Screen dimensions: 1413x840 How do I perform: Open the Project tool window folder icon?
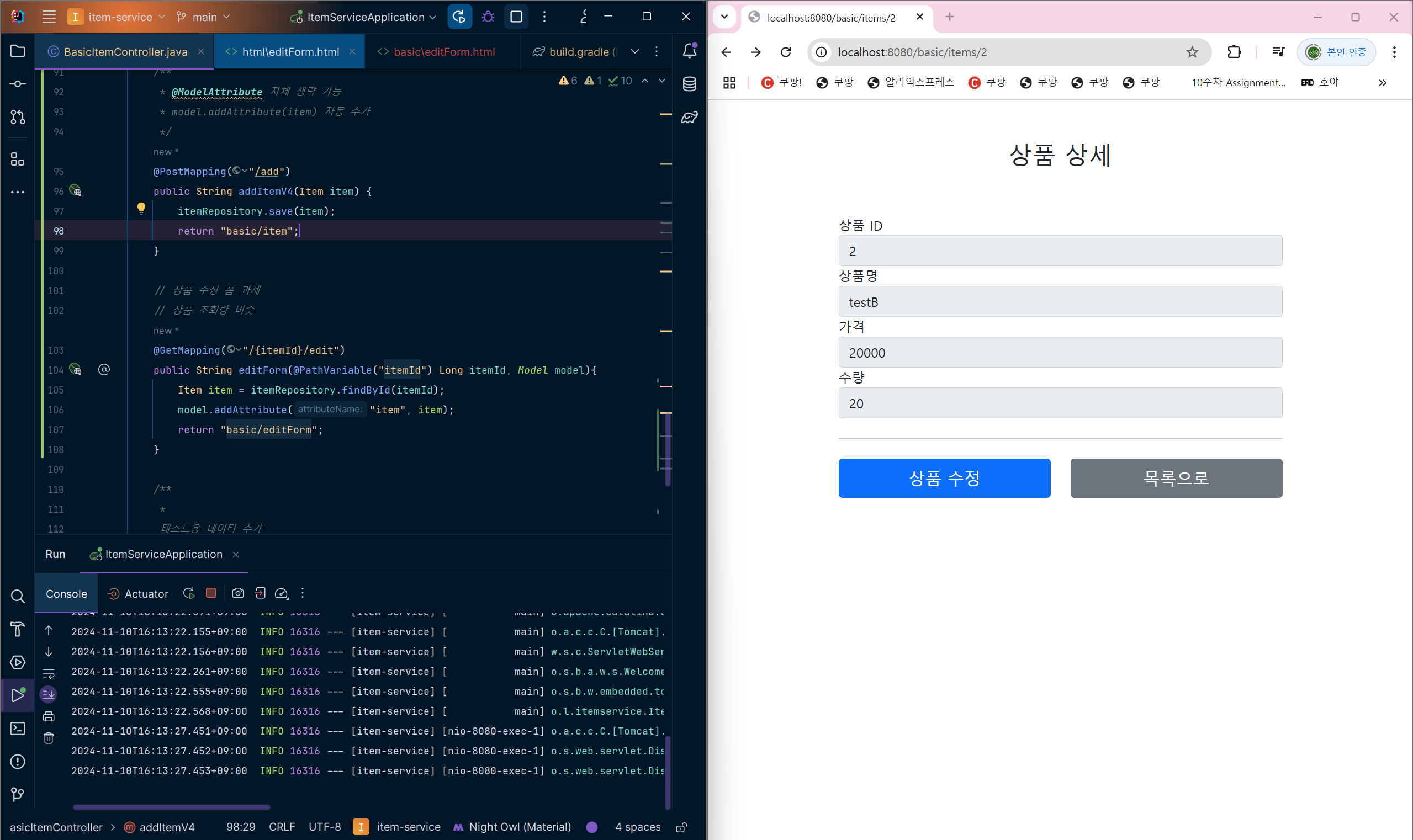coord(18,51)
